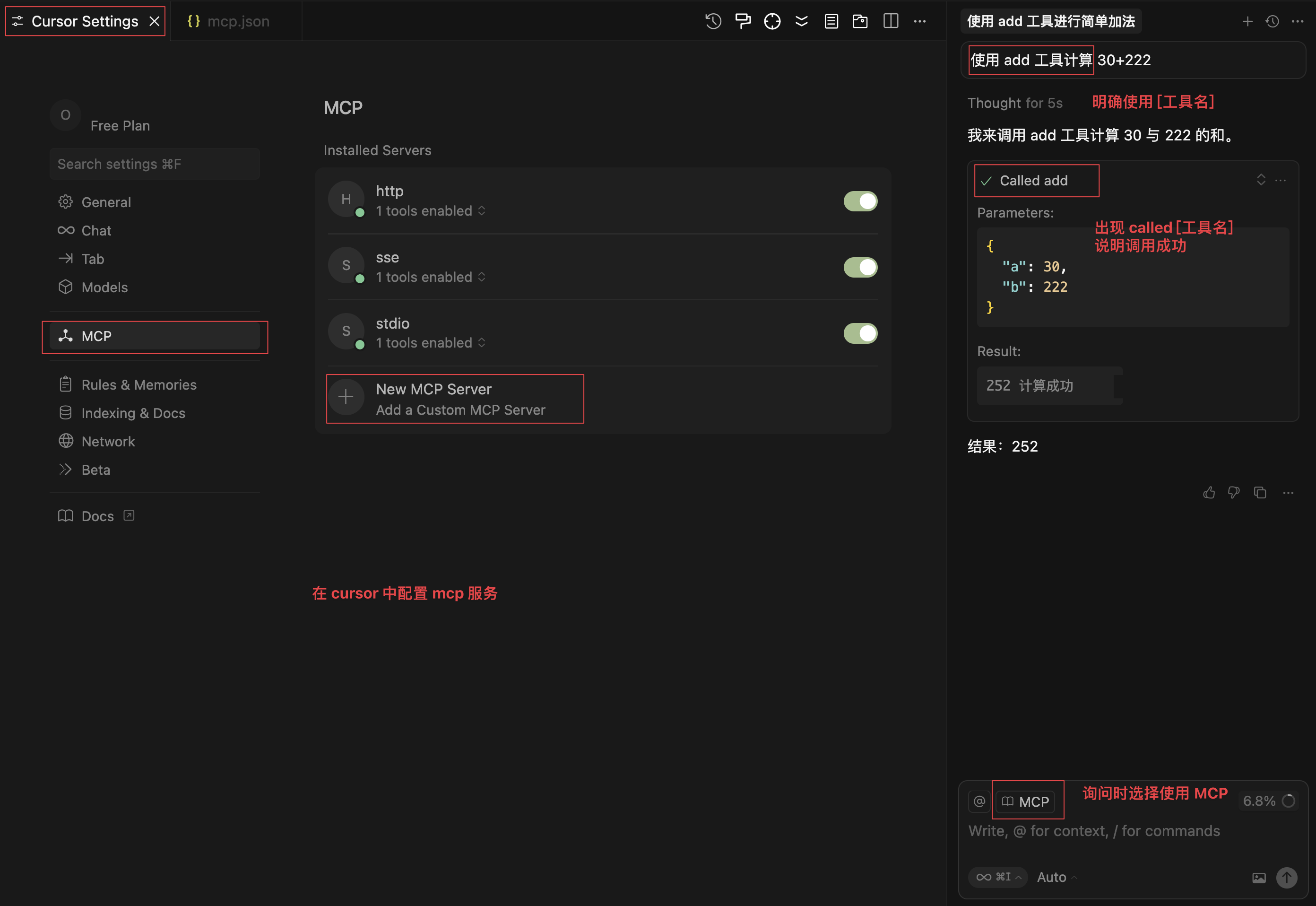Click the document lines toolbar icon
The height and width of the screenshot is (906, 1316).
click(831, 22)
